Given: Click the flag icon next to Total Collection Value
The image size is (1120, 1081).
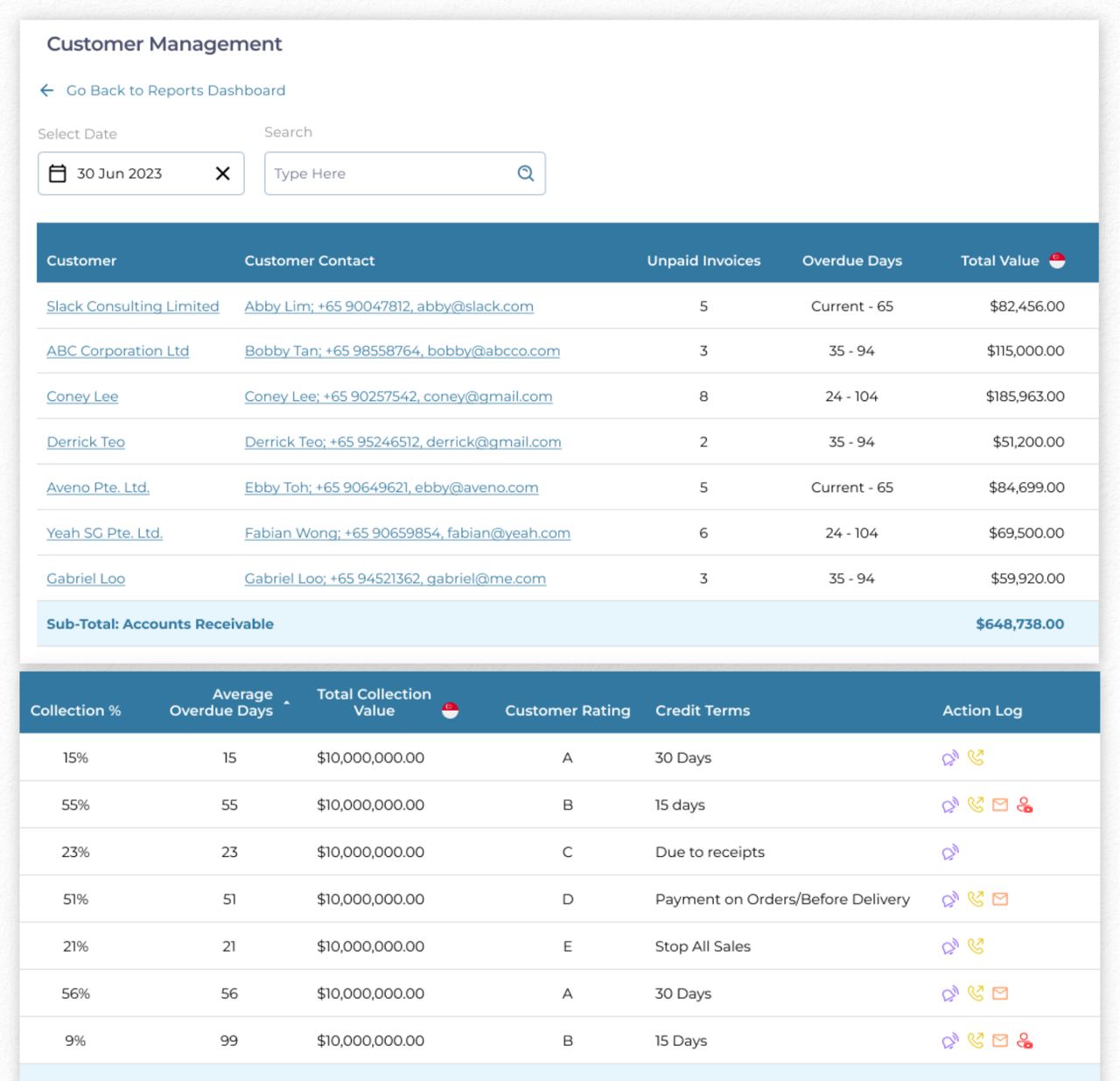Looking at the screenshot, I should (x=450, y=711).
